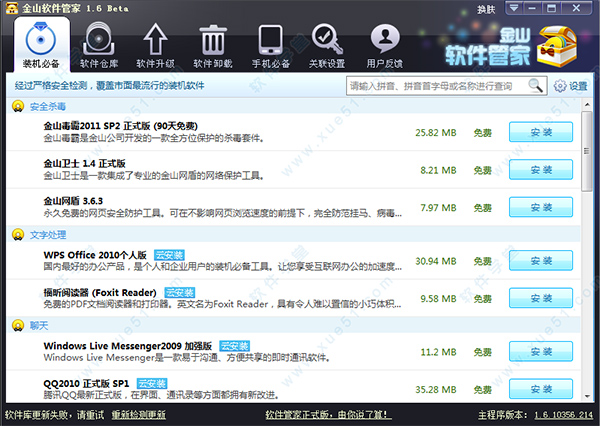Open 手机必备 phone tab
The height and width of the screenshot is (426, 600).
[271, 45]
